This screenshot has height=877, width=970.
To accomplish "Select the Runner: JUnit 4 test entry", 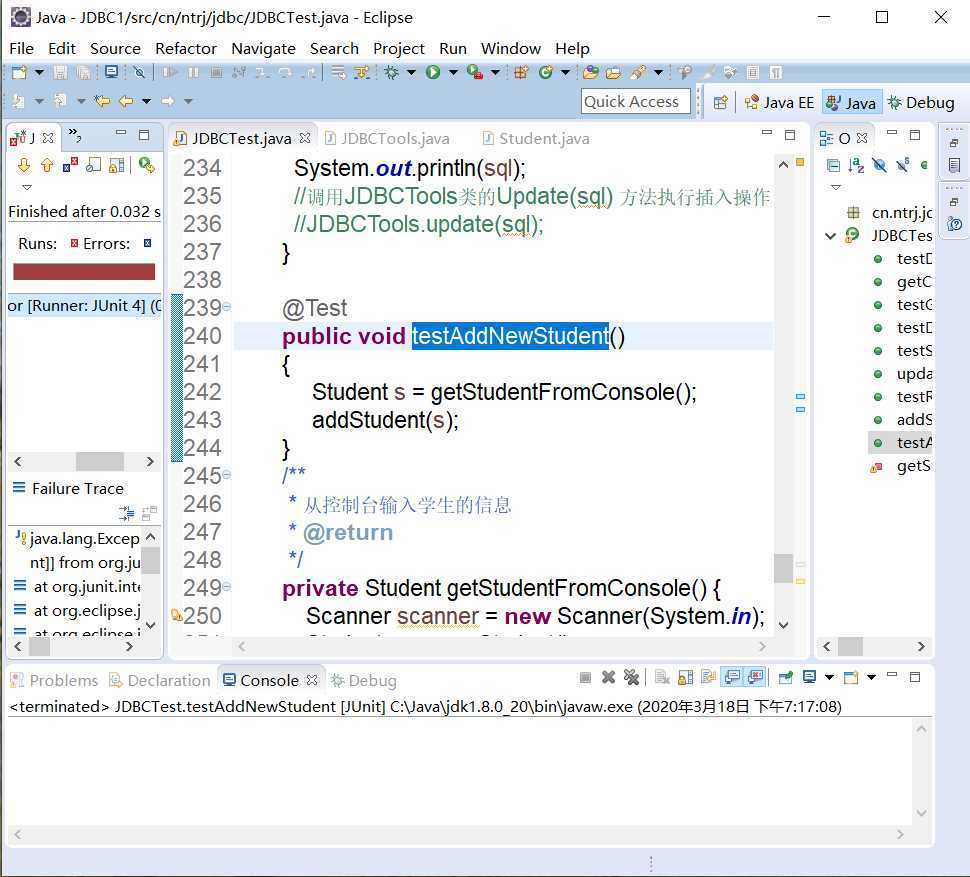I will pyautogui.click(x=84, y=306).
